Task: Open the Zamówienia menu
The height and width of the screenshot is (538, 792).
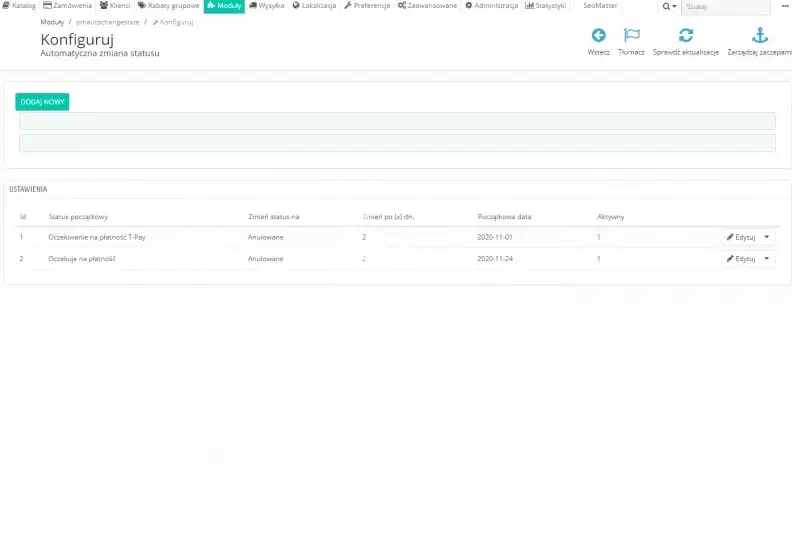Action: click(68, 6)
